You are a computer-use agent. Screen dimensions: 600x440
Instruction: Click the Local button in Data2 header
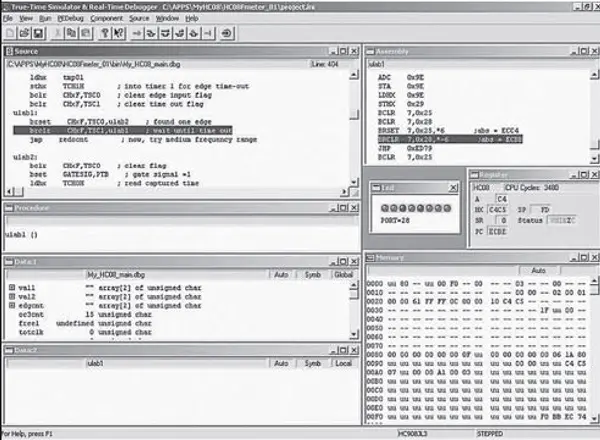pos(343,363)
